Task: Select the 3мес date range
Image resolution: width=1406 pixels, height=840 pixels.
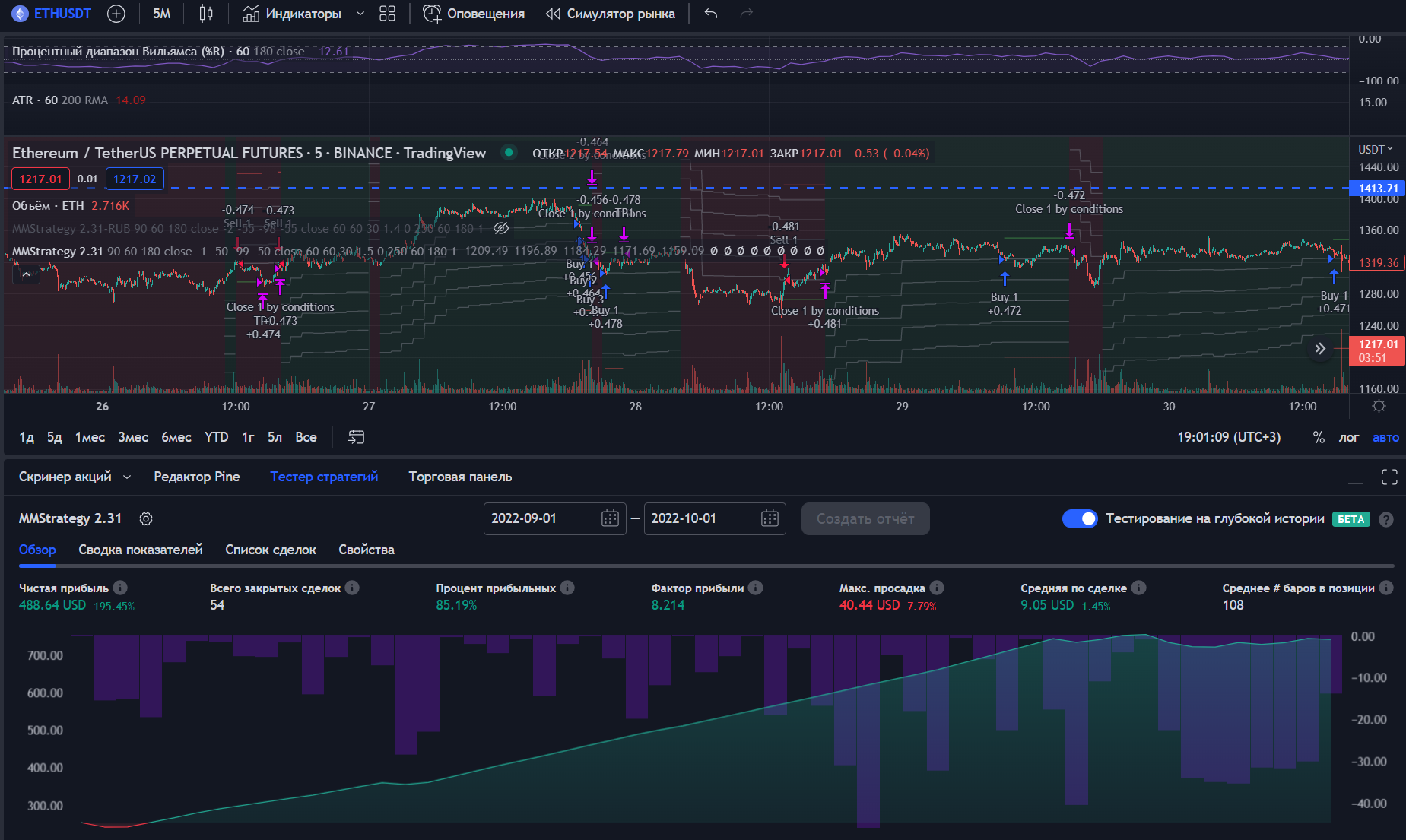Action: [x=133, y=437]
